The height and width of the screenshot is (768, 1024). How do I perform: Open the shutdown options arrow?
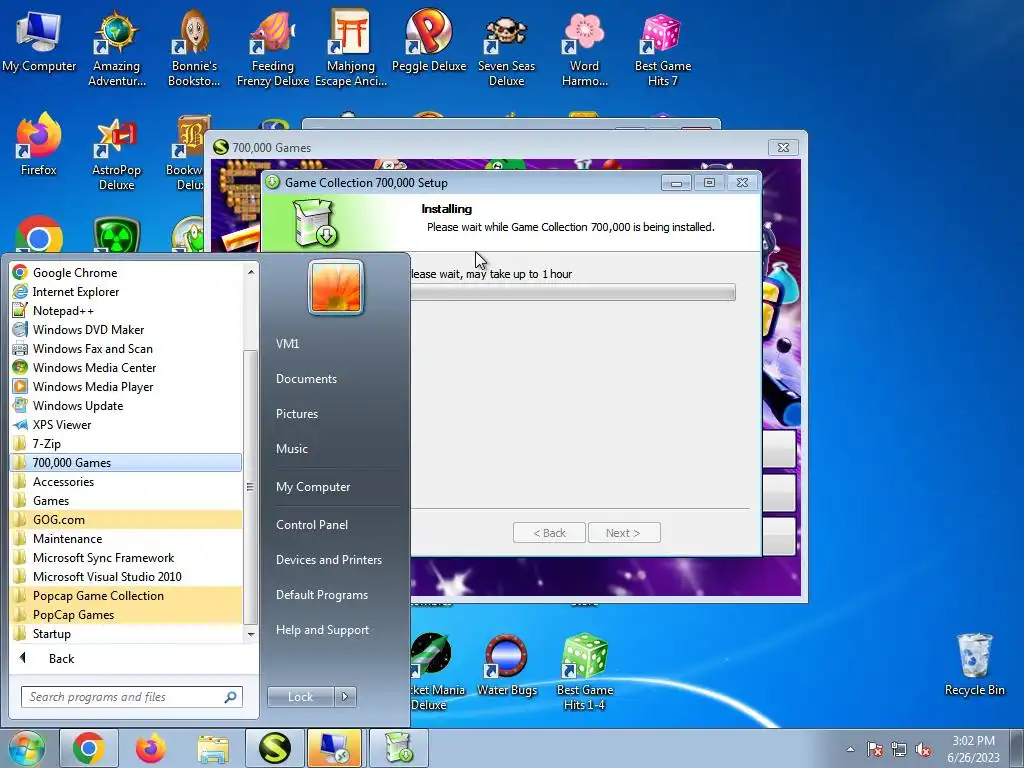coord(345,697)
